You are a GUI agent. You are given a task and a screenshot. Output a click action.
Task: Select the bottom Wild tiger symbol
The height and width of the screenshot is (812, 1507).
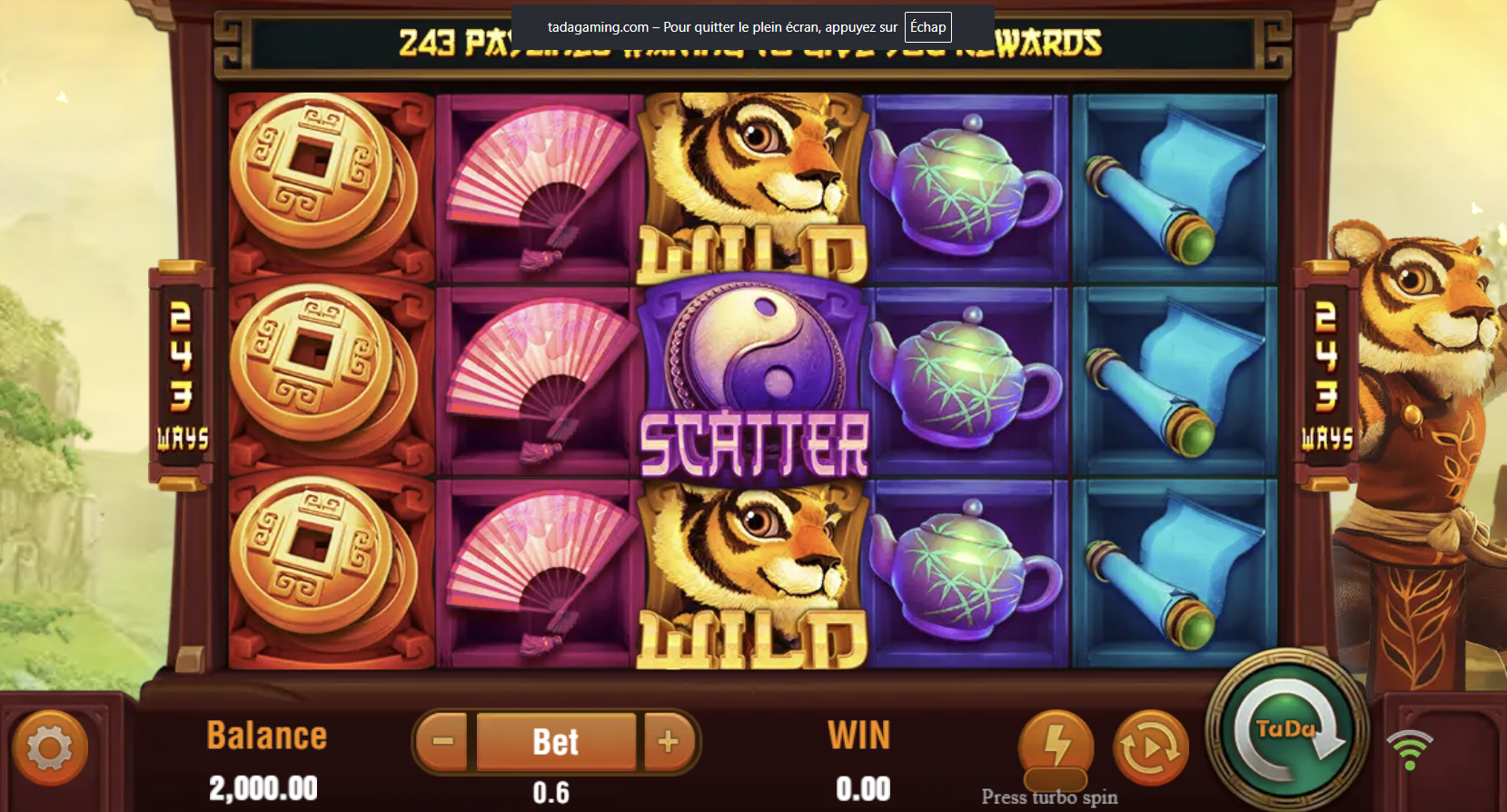pyautogui.click(x=753, y=576)
